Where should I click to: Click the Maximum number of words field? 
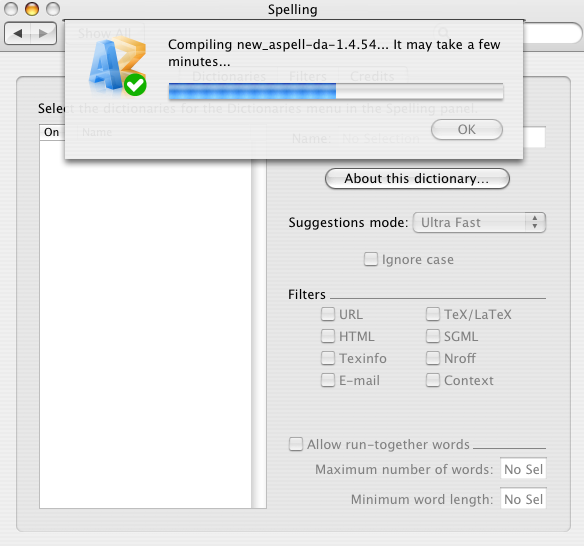click(523, 469)
